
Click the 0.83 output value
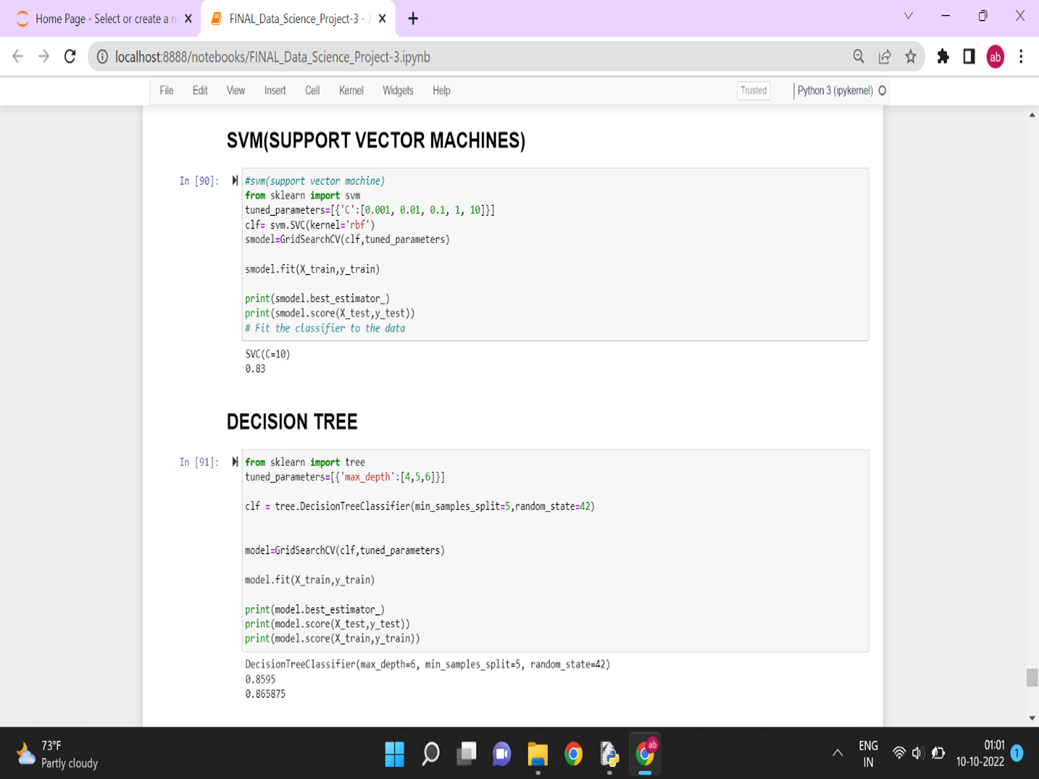coord(255,369)
